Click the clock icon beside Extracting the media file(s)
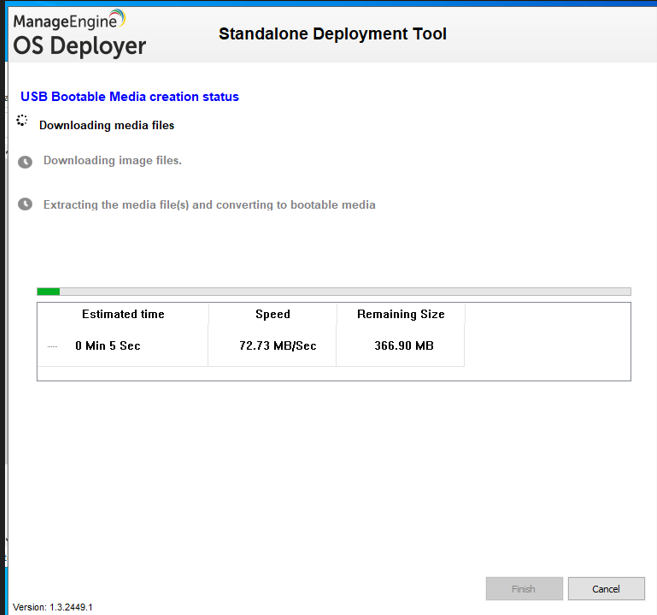657x615 pixels. 25,204
